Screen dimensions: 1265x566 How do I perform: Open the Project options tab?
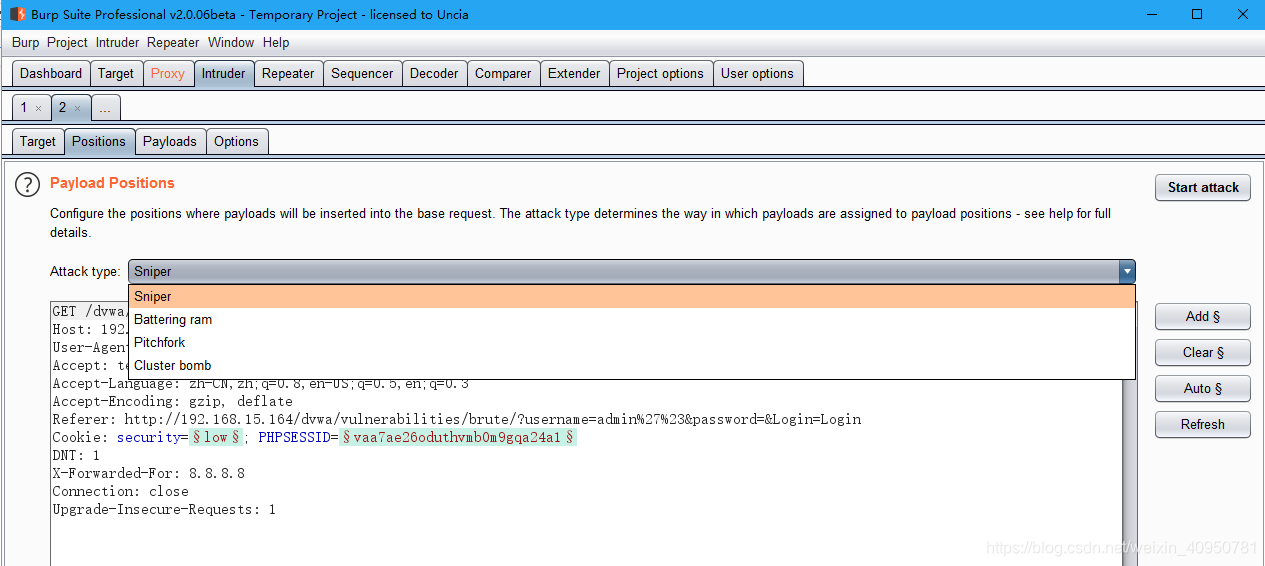[660, 73]
